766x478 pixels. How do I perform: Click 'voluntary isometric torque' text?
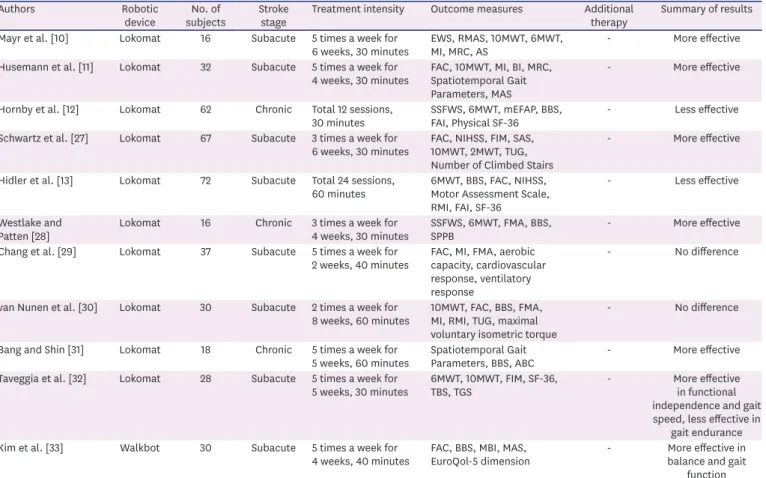point(493,335)
